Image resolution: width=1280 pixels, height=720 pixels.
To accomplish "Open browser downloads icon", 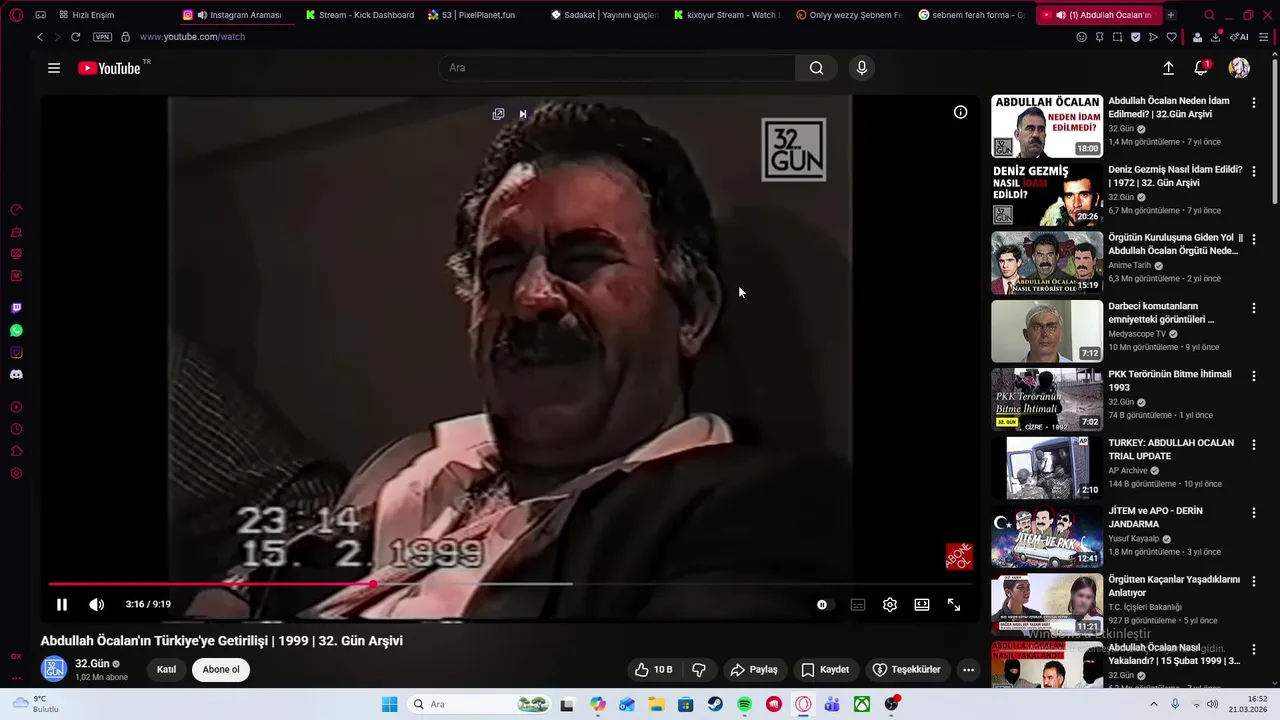I will tap(1215, 37).
